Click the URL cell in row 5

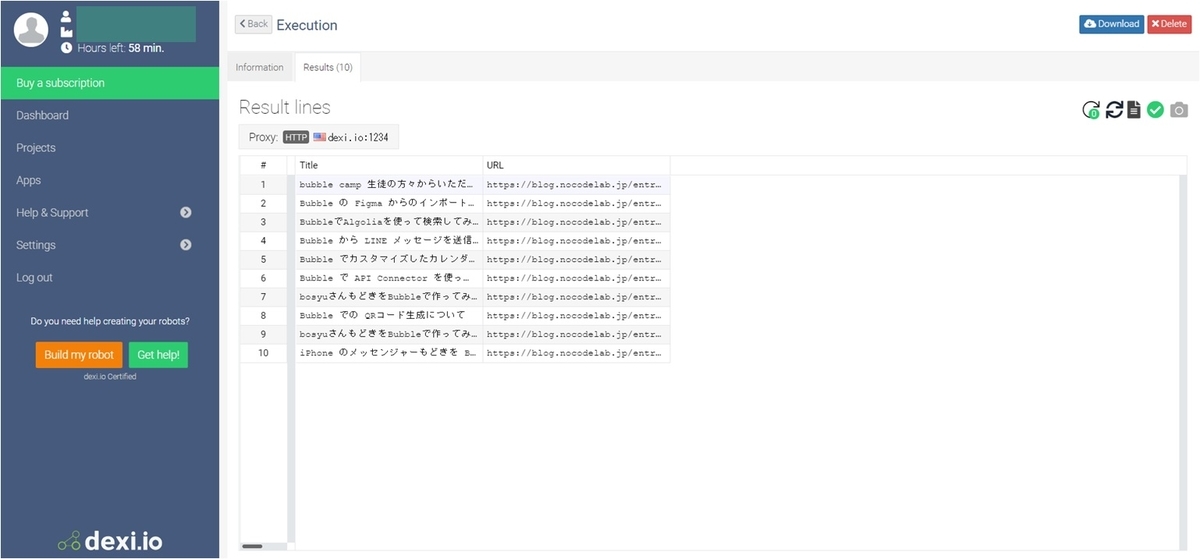point(576,259)
